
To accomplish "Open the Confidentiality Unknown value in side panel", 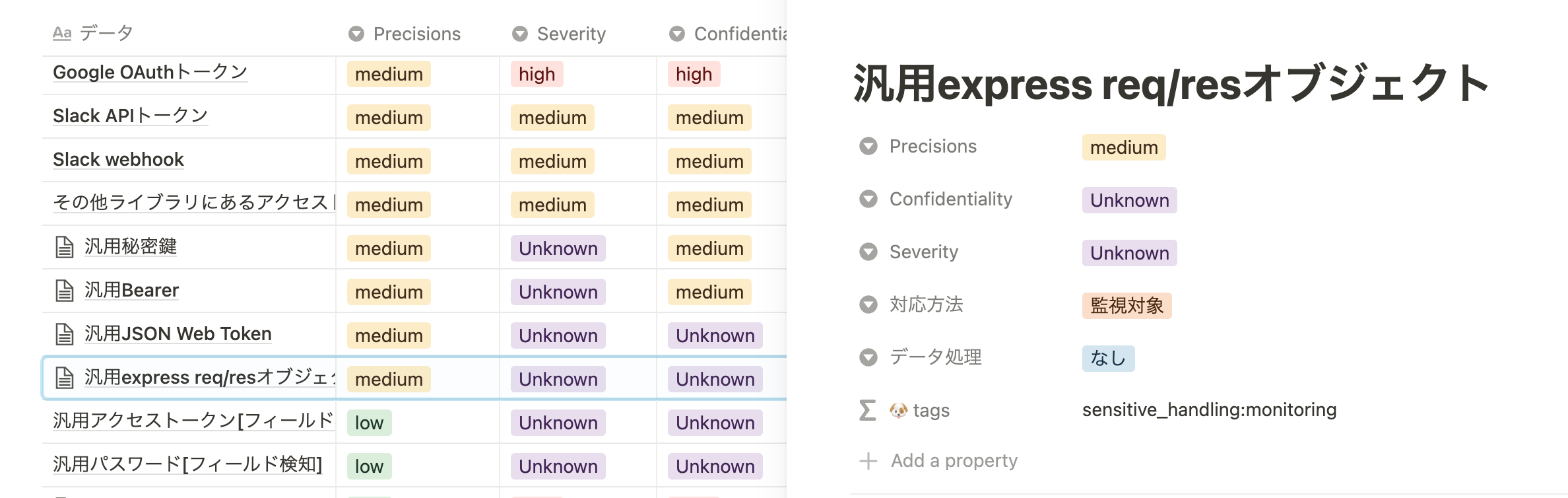I will pos(1129,200).
